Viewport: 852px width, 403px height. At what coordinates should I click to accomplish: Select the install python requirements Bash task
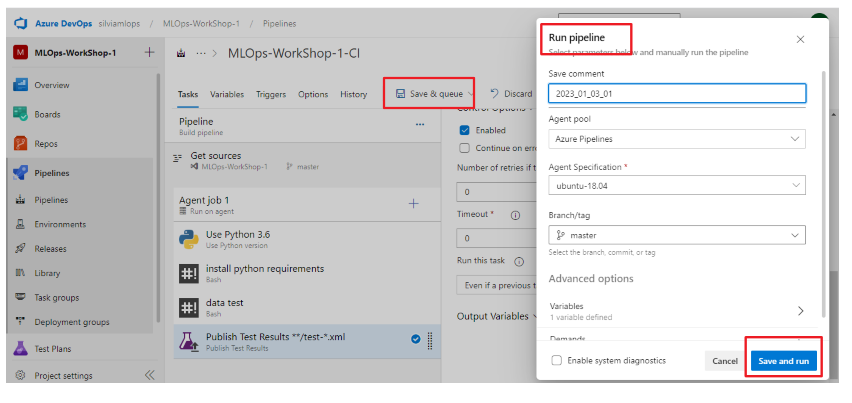307,273
